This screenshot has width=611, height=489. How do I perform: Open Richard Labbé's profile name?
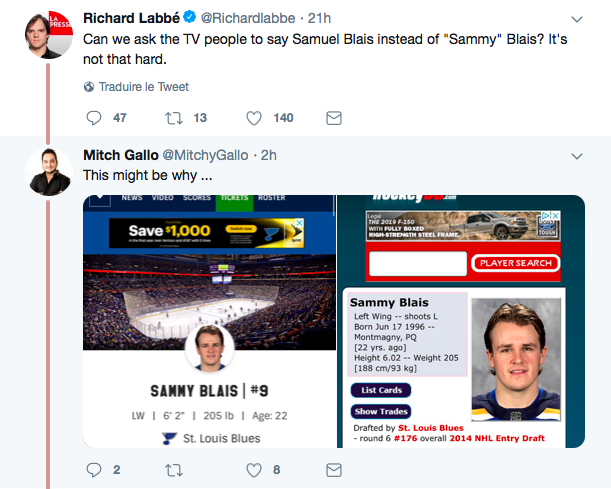[x=137, y=18]
